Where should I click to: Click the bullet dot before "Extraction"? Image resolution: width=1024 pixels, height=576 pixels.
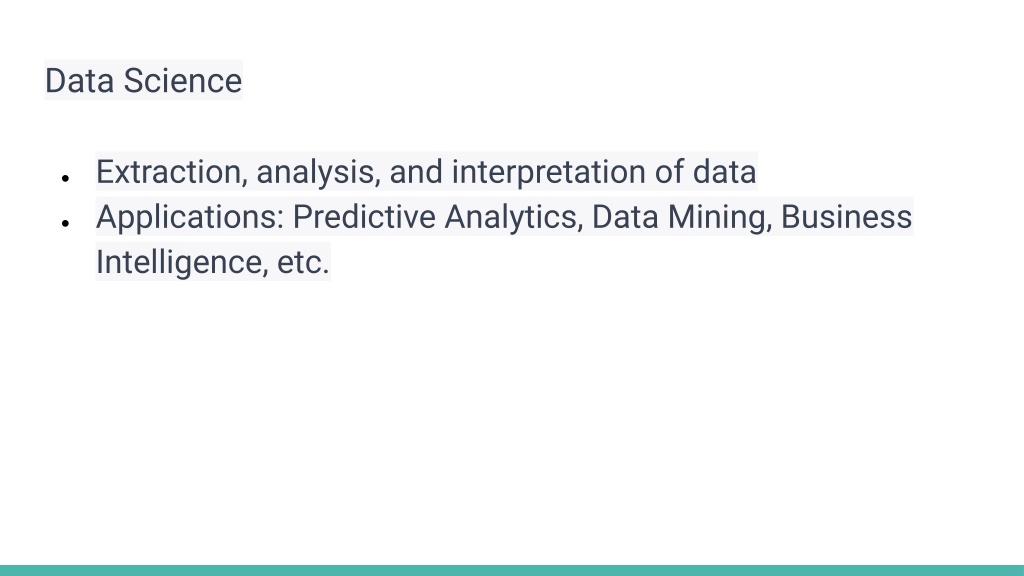[65, 178]
